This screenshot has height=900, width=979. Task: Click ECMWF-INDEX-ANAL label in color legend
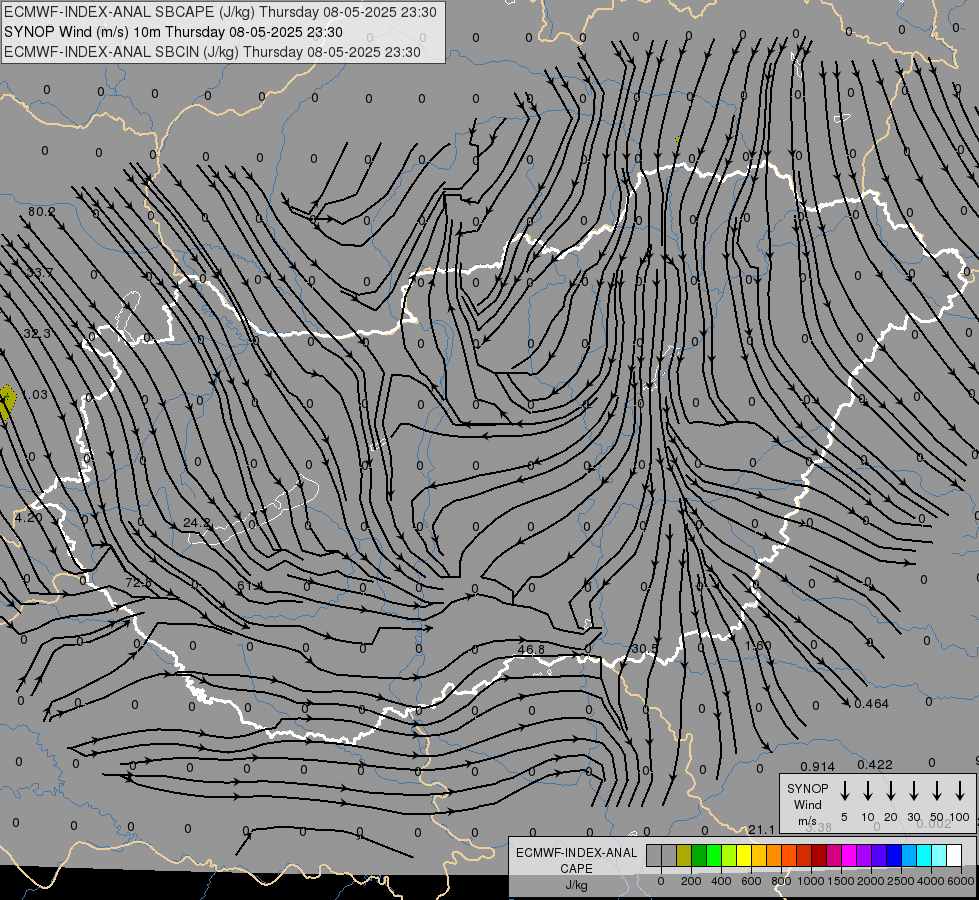point(576,853)
